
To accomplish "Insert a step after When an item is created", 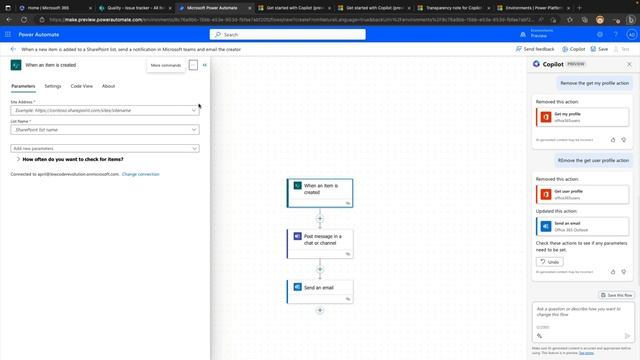I will (x=320, y=218).
